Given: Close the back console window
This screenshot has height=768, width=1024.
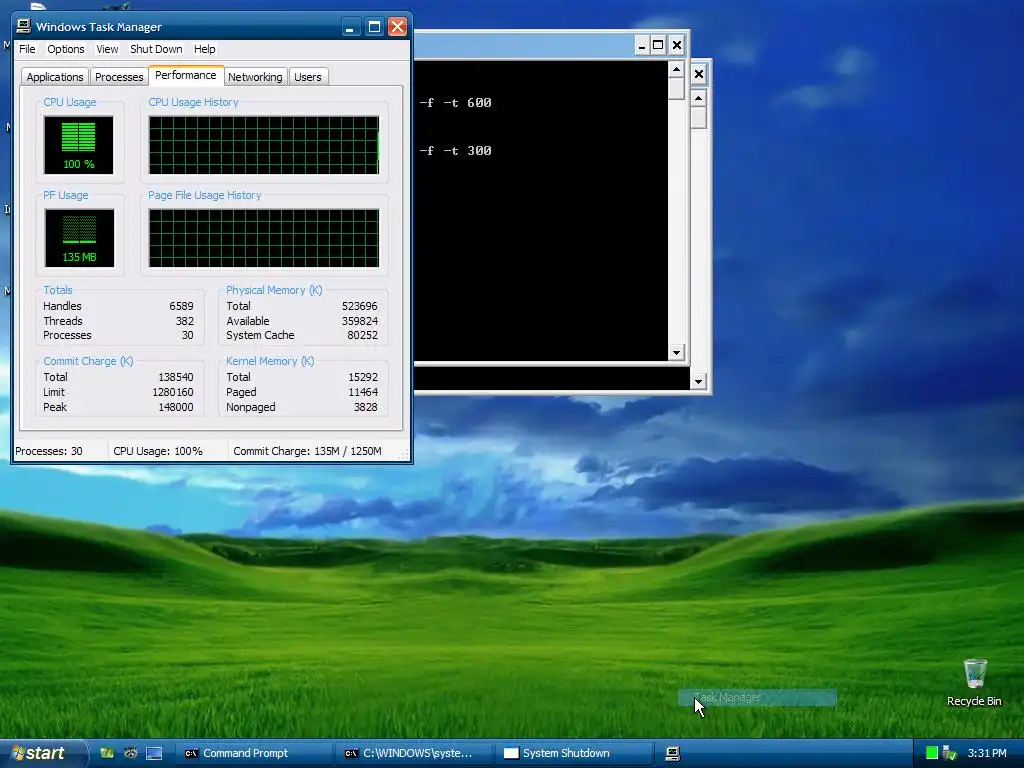Looking at the screenshot, I should (698, 74).
